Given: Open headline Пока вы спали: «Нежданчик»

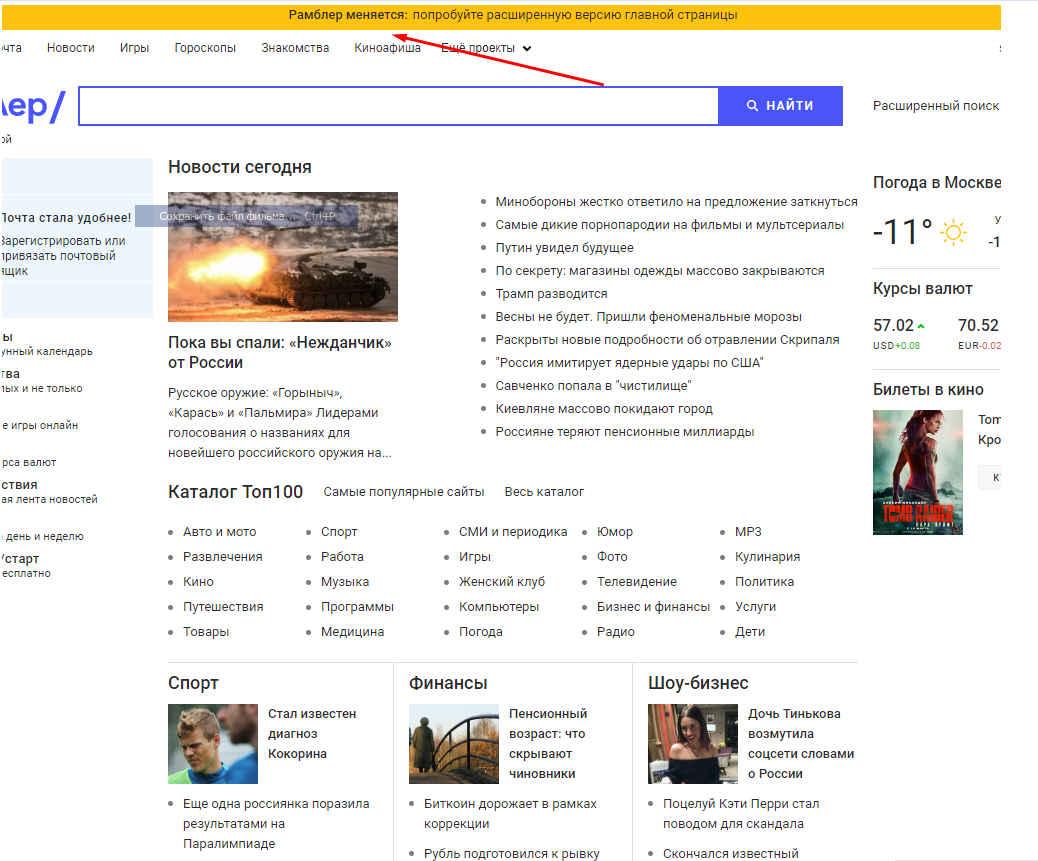Looking at the screenshot, I should (x=280, y=352).
